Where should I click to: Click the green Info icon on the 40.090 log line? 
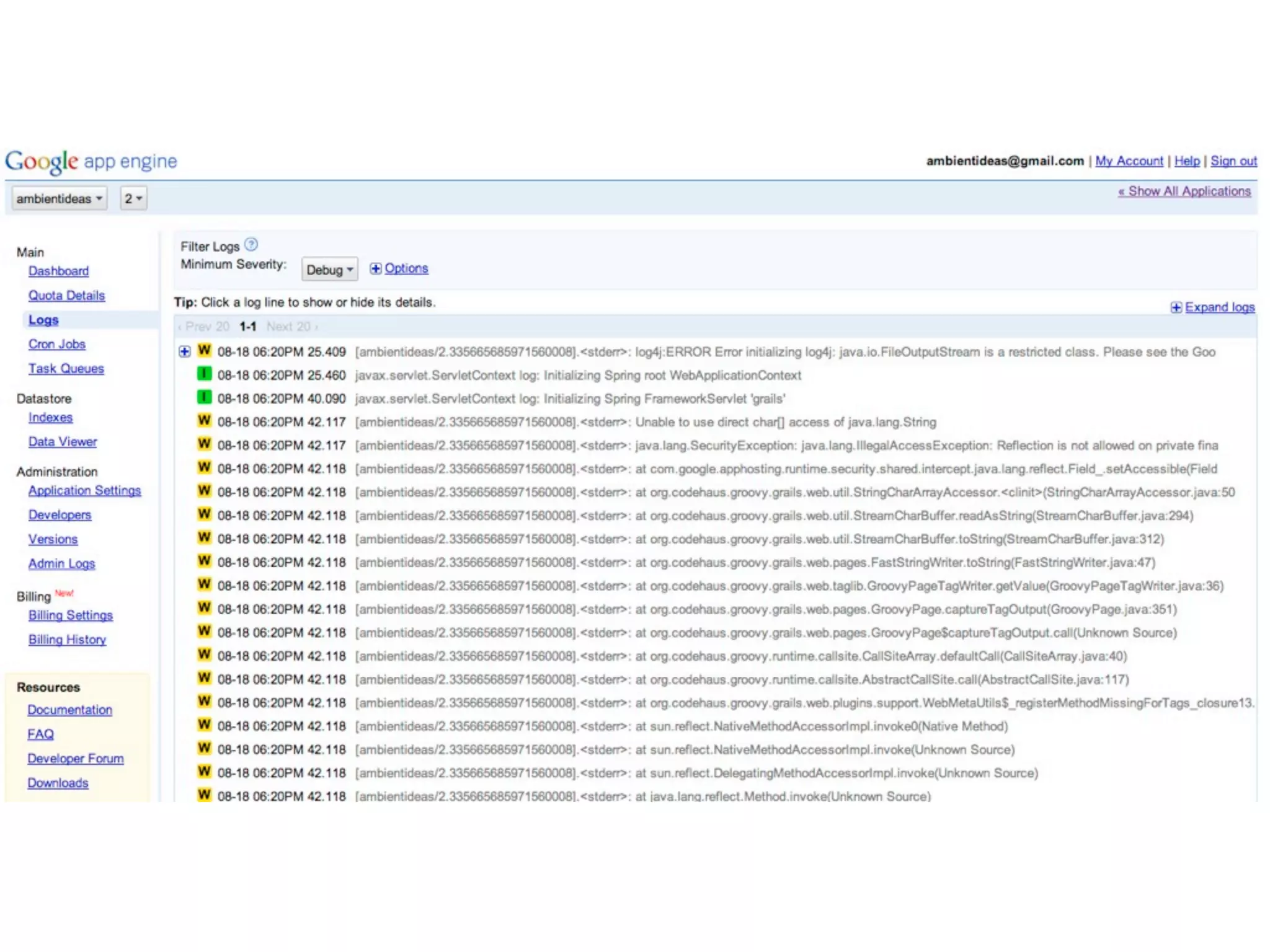coord(204,397)
